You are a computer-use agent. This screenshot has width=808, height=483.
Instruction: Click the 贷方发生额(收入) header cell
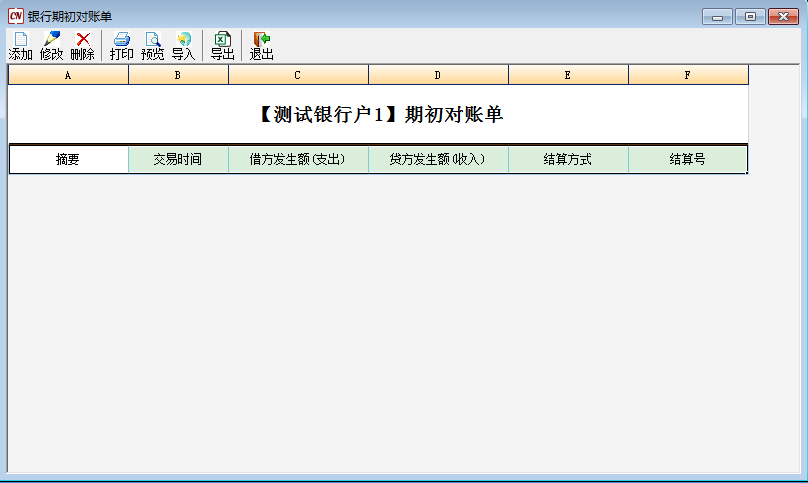pyautogui.click(x=438, y=159)
